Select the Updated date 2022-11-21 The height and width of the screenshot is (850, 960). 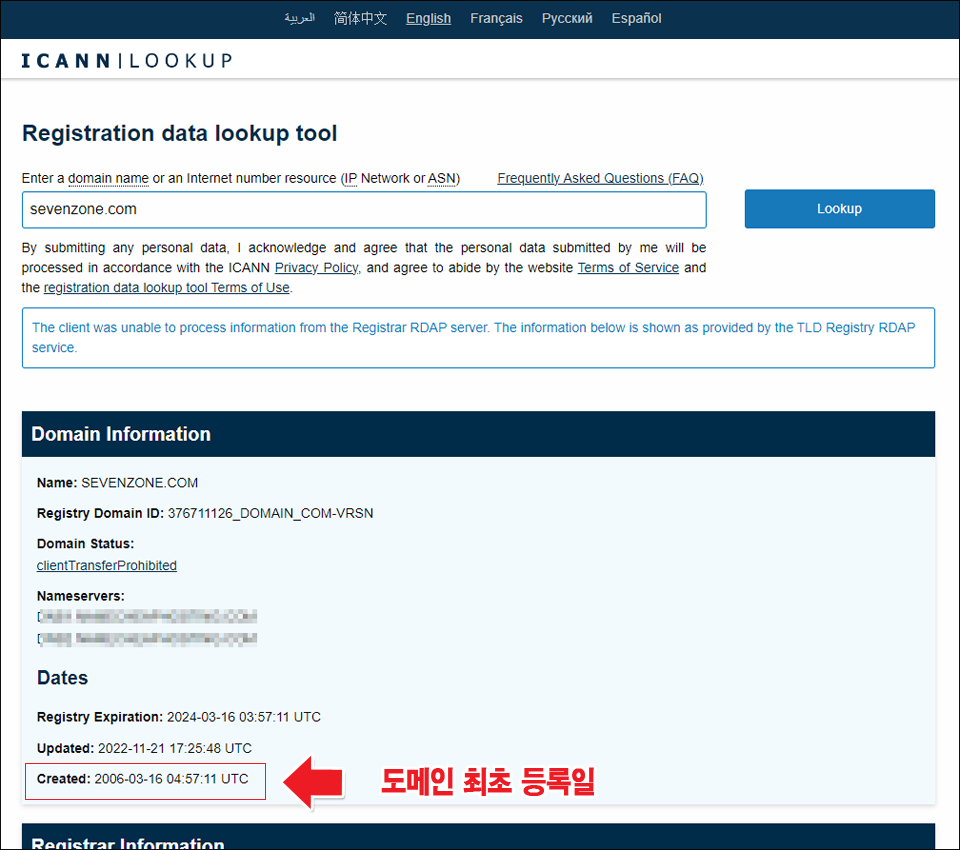(x=144, y=748)
